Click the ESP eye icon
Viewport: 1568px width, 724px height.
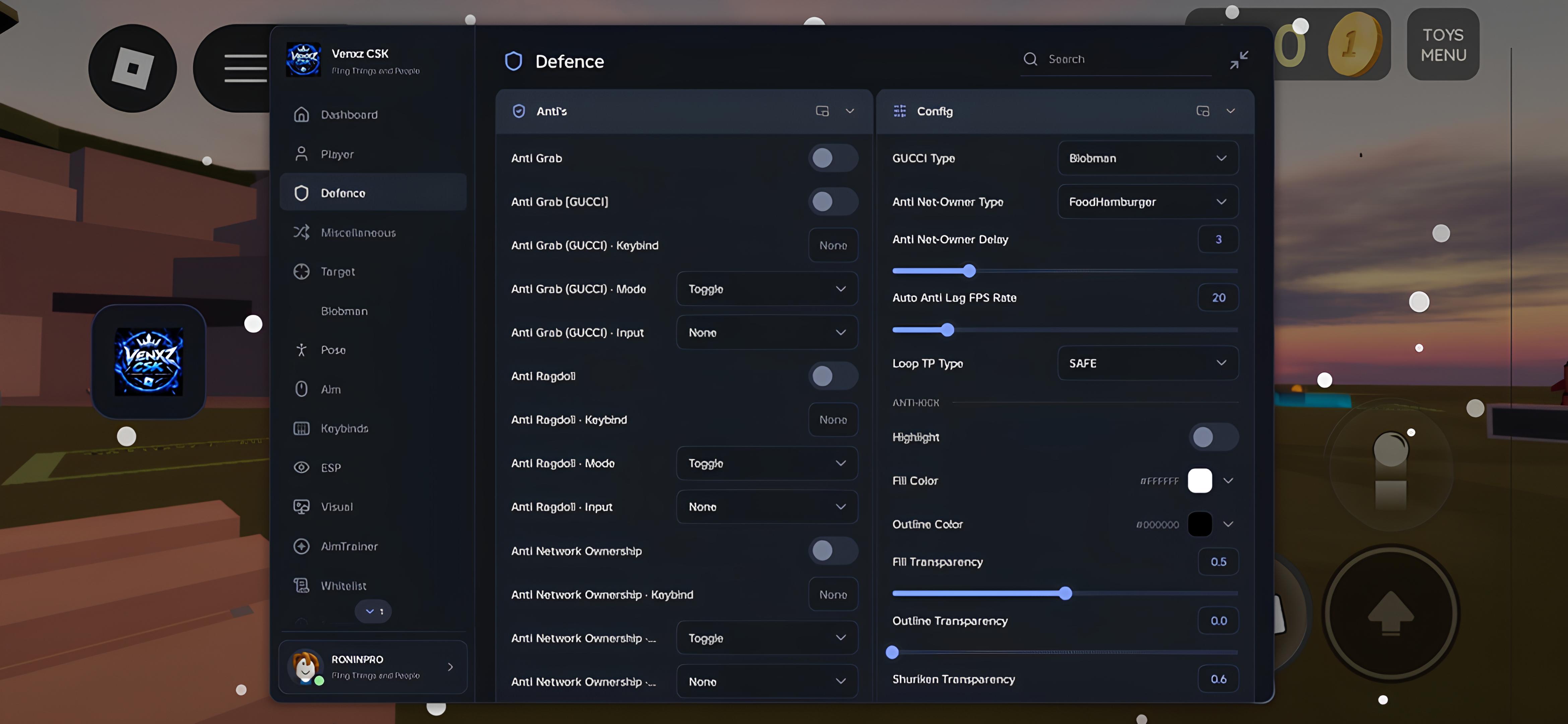(x=301, y=467)
